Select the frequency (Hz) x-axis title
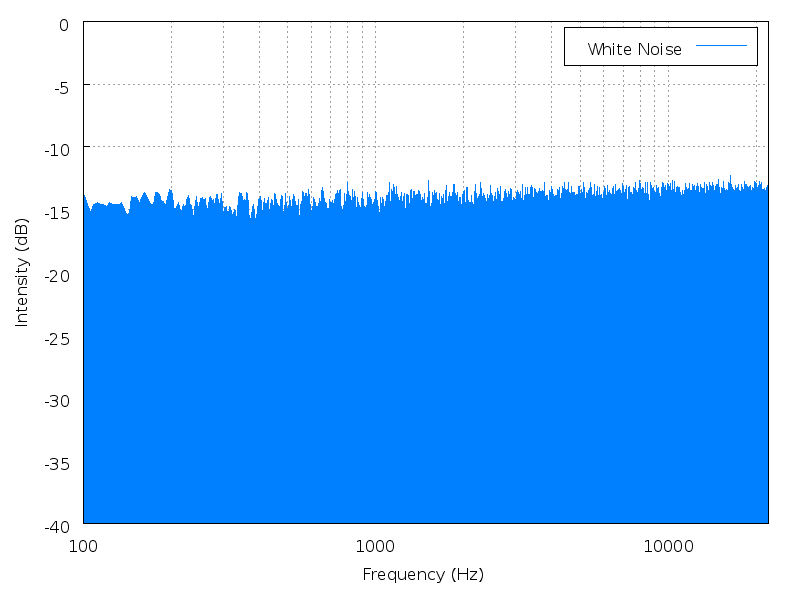 pos(427,574)
